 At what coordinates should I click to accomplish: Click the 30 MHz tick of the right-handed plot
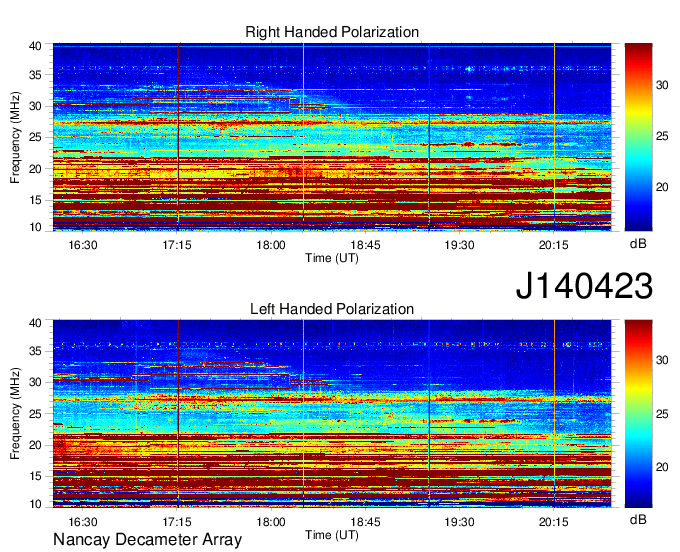point(35,106)
